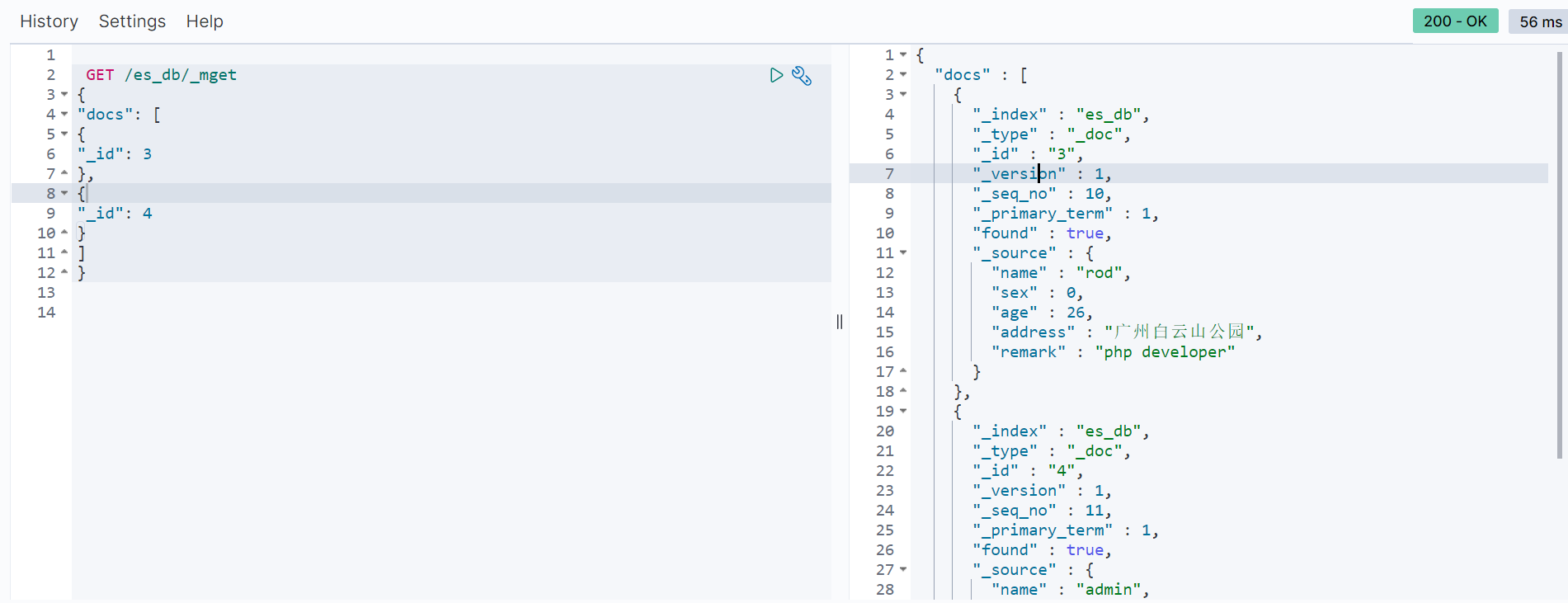Screen dimensions: 1568x603
Task: Click the "name" : "rod" response line
Action: pyautogui.click(x=1061, y=273)
